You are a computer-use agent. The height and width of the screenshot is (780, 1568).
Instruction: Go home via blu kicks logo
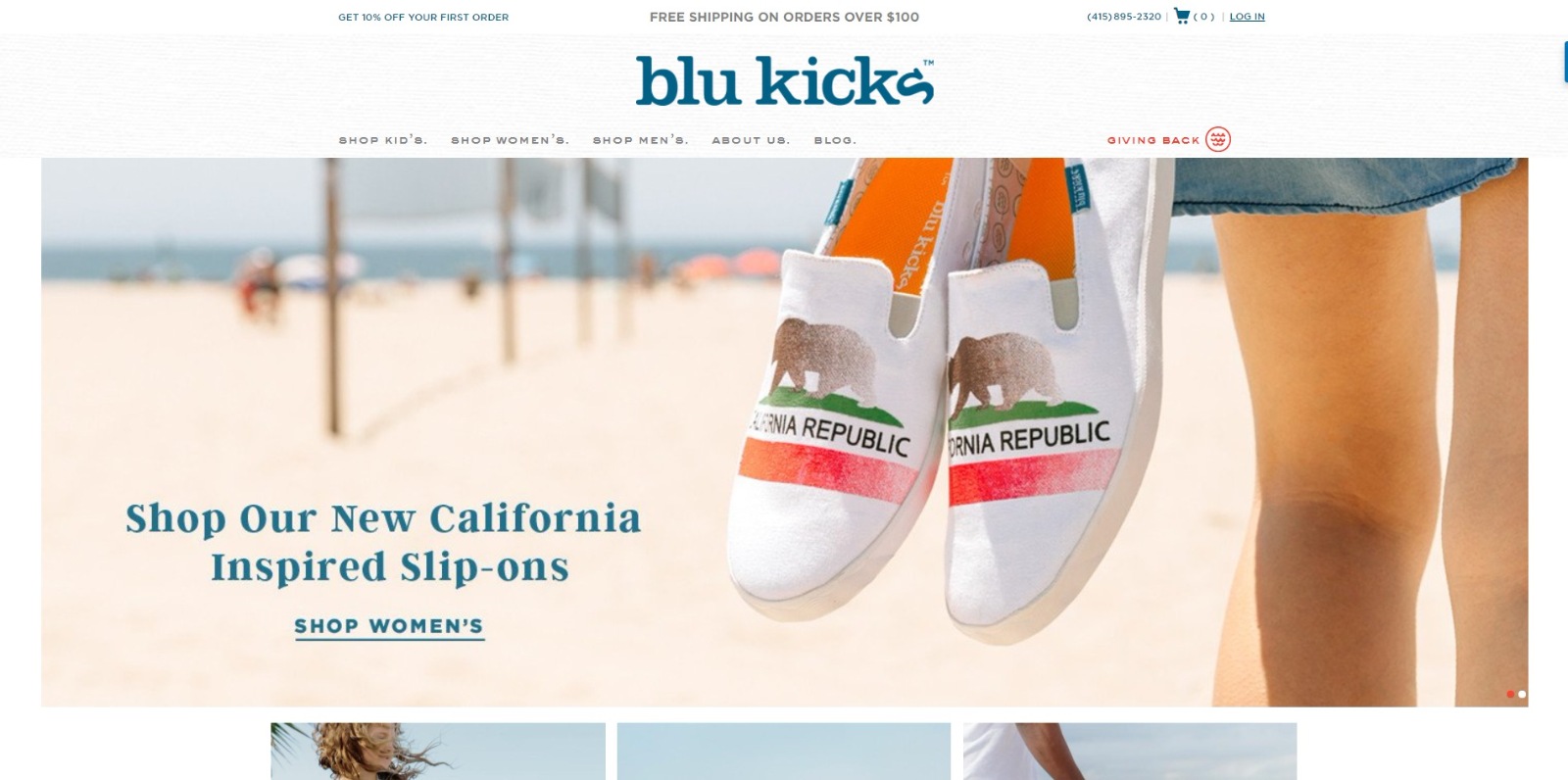784,81
